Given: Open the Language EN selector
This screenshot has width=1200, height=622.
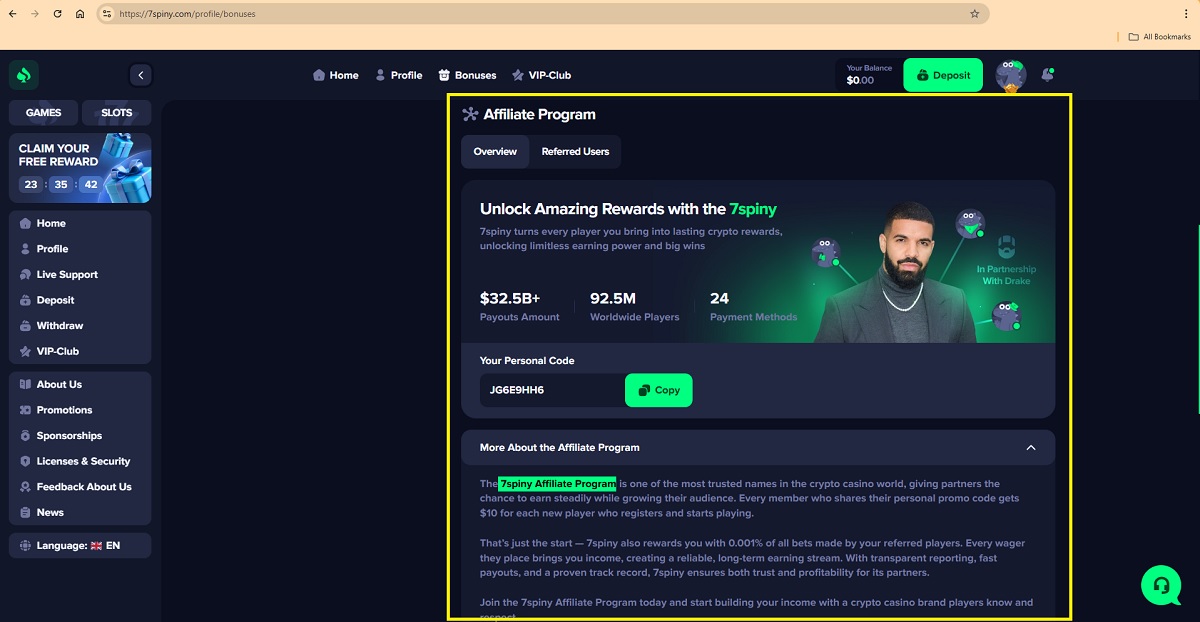Looking at the screenshot, I should click(x=80, y=546).
